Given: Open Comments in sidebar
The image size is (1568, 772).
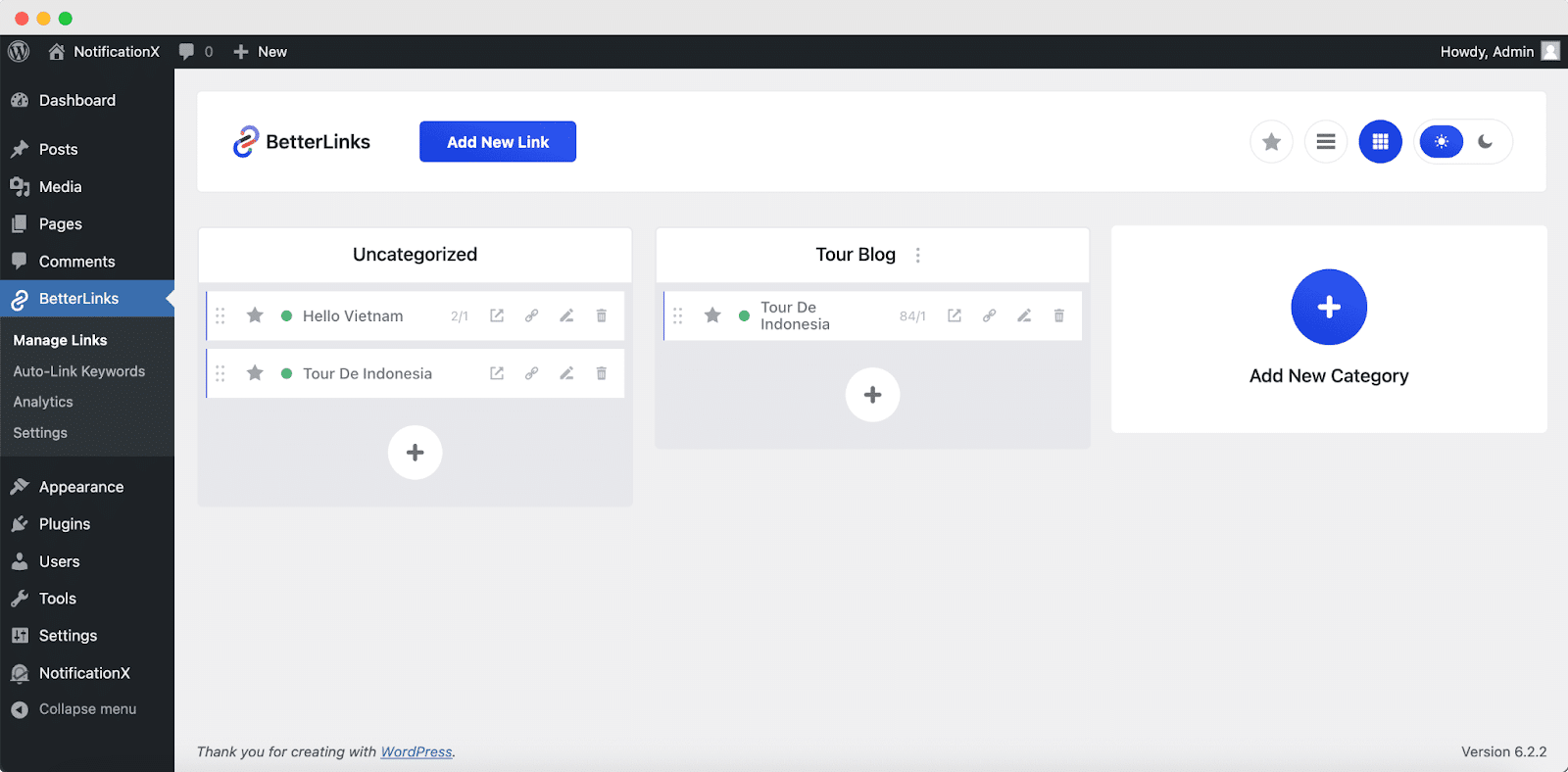Looking at the screenshot, I should [x=87, y=262].
